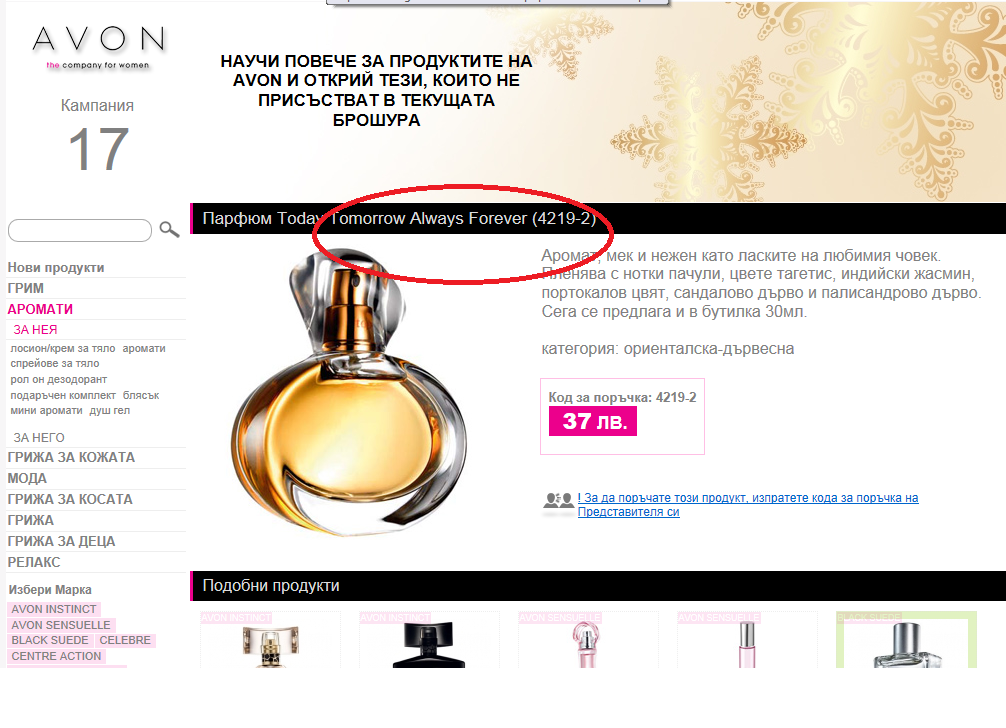Expand the ЗА НЕЯ subcategory
The image size is (1006, 728).
click(35, 330)
